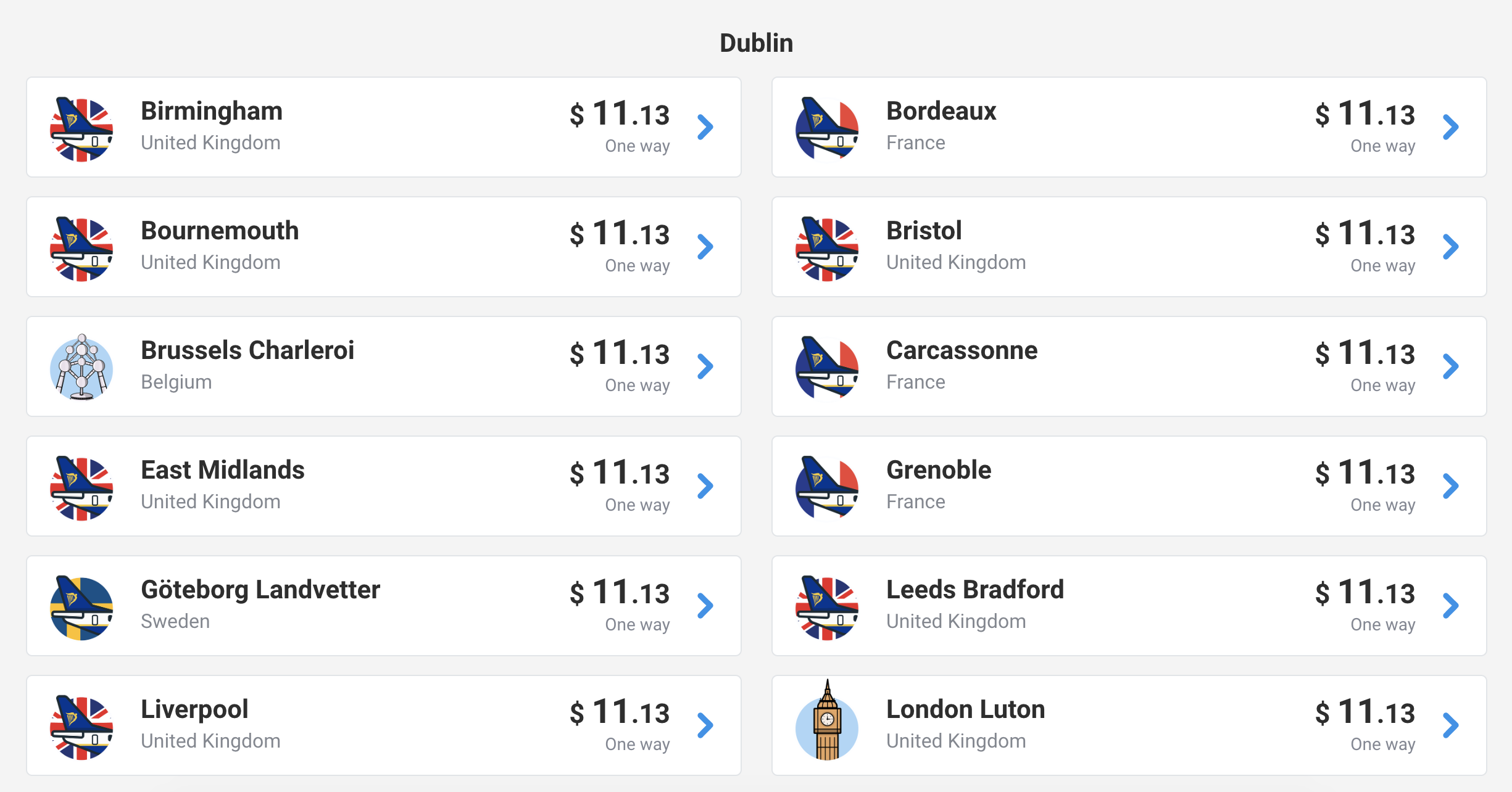Click the Liverpool UK flag plane icon
Image resolution: width=1512 pixels, height=792 pixels.
tap(81, 727)
